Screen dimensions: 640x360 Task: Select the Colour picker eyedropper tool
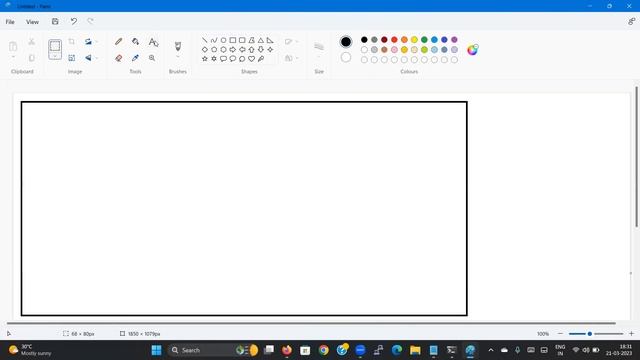(136, 58)
